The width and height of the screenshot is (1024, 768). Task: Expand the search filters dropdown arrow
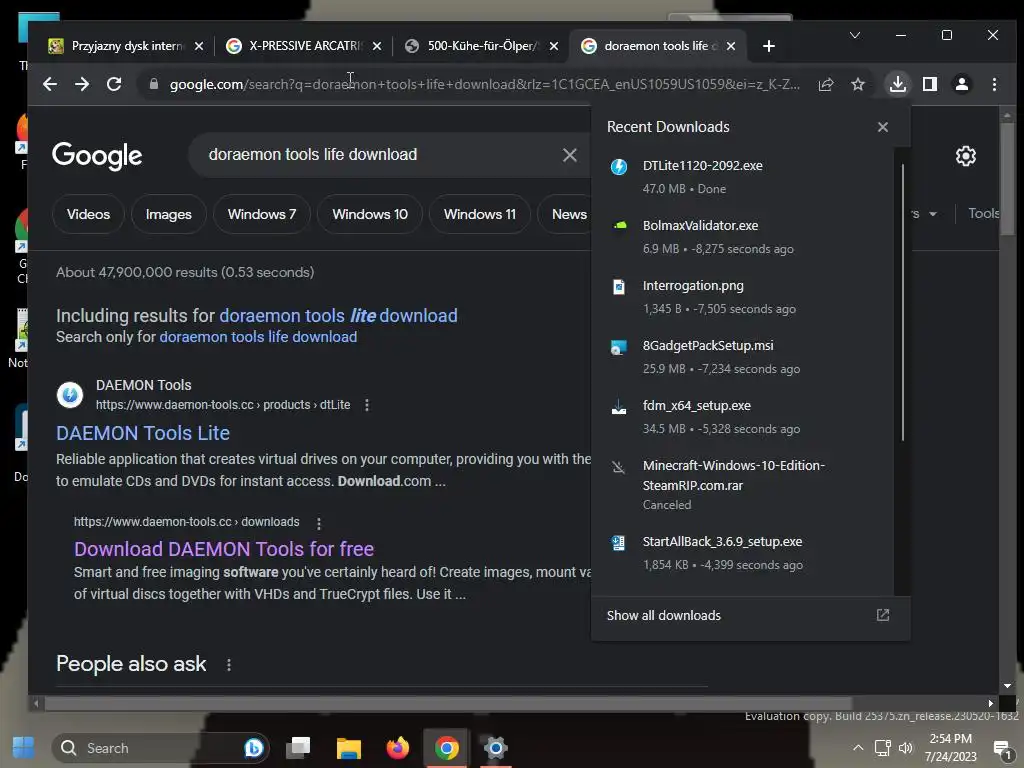933,214
